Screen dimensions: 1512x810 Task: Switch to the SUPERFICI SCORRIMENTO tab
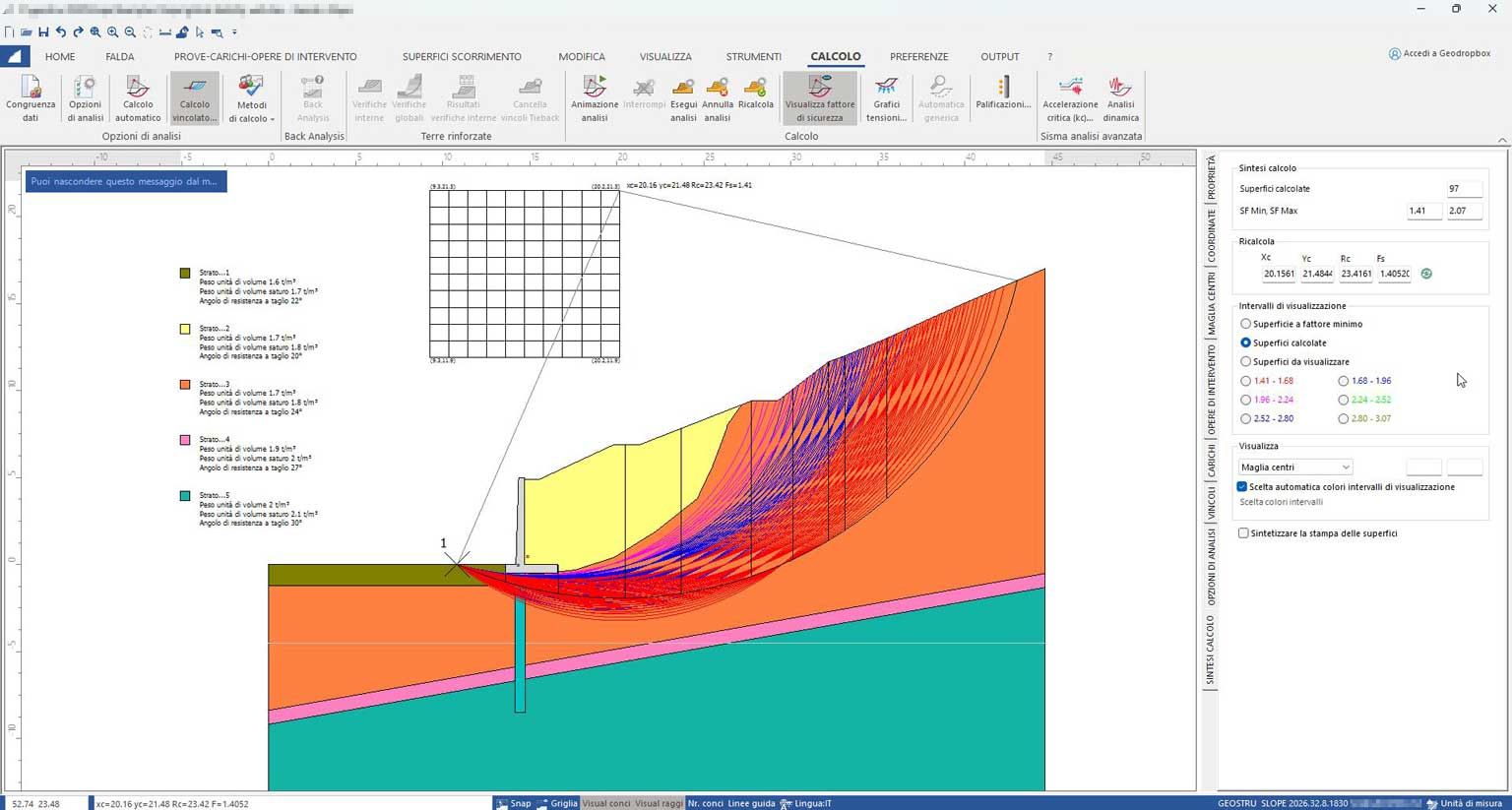[462, 56]
